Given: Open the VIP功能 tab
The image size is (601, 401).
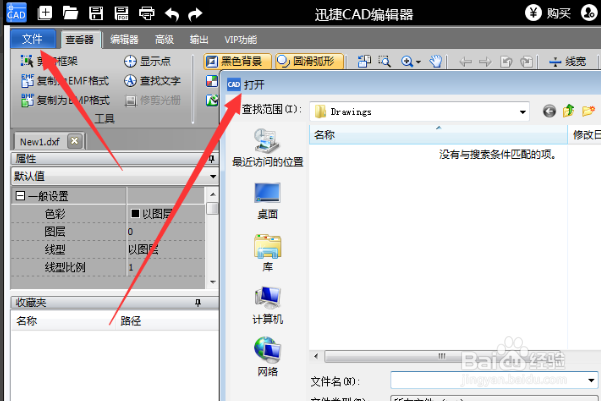Looking at the screenshot, I should pyautogui.click(x=240, y=39).
